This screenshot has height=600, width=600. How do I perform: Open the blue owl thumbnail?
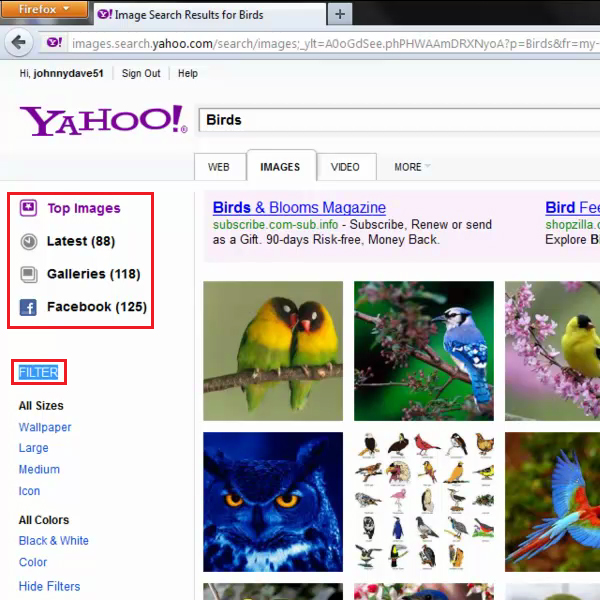(273, 502)
